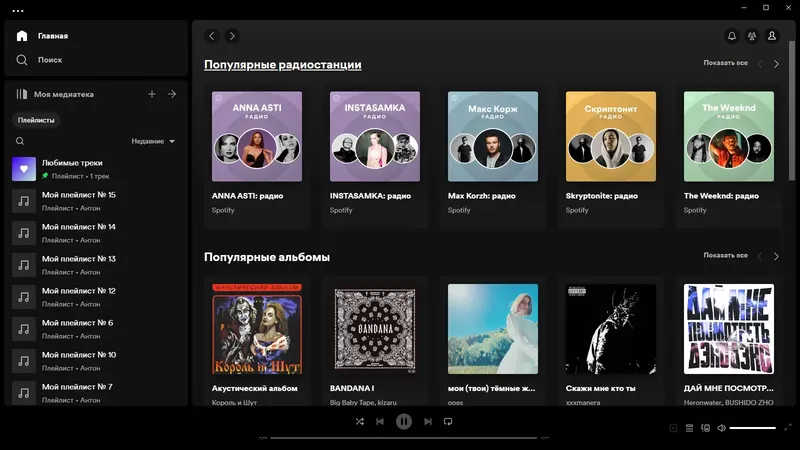
Task: Skip to next track
Action: pos(428,421)
